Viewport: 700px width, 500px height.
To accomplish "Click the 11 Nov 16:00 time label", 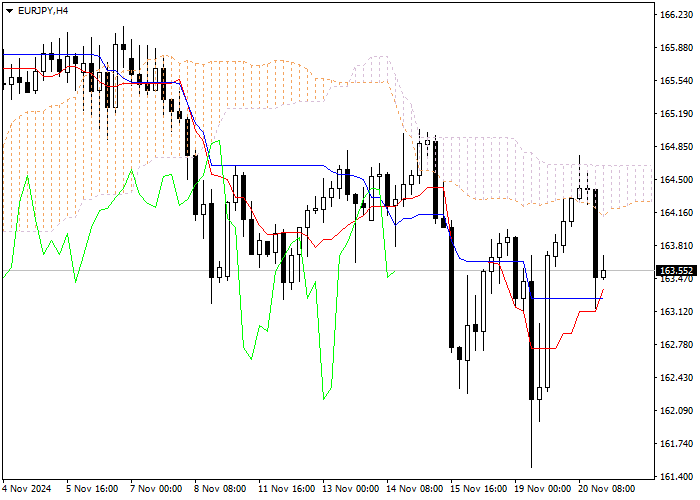I will 287,489.
